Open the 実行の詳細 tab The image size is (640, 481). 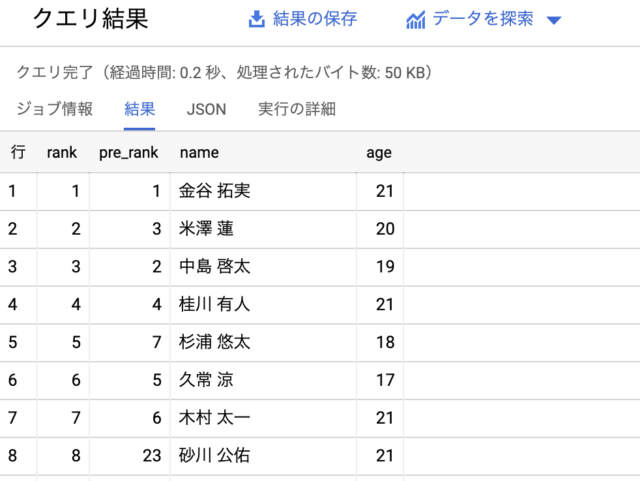[x=296, y=109]
